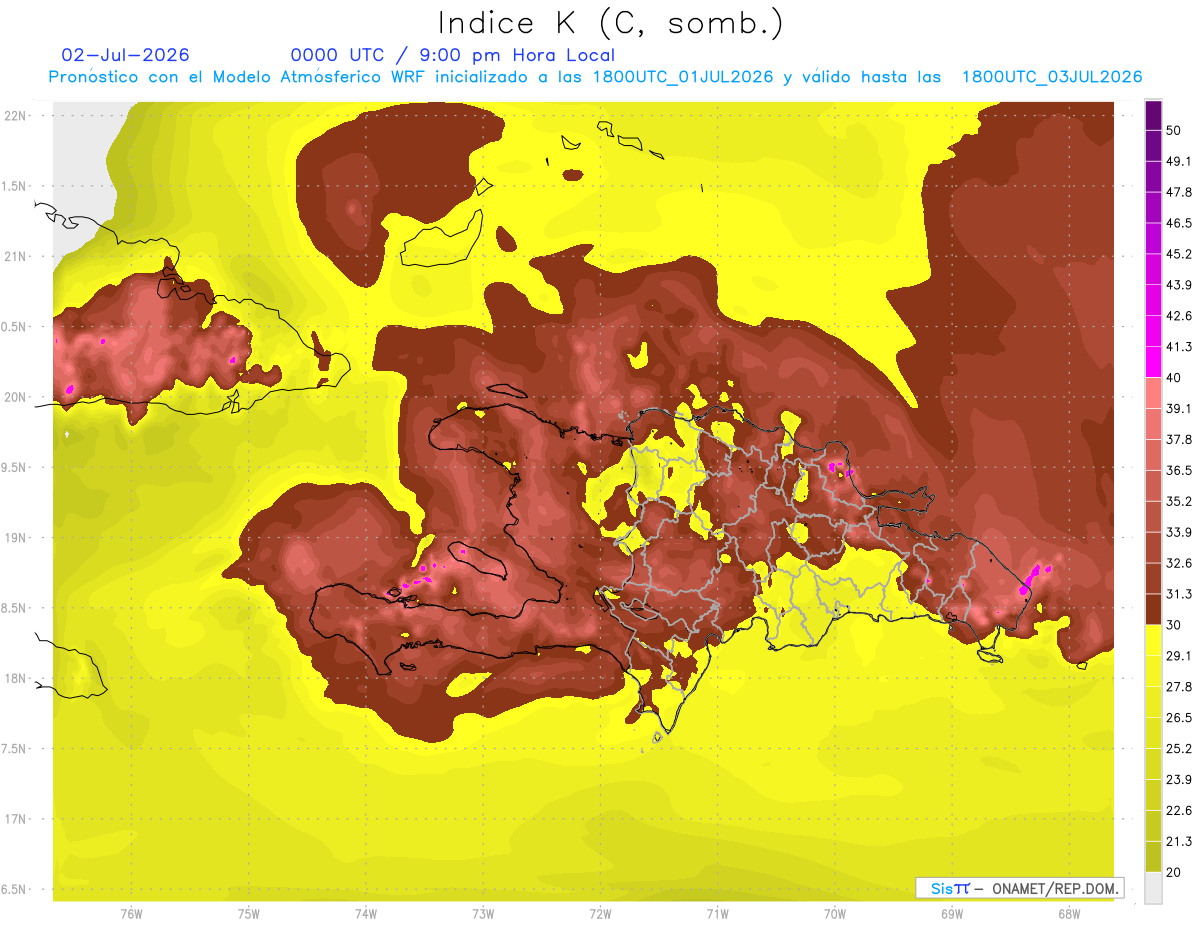Click the "Pronóstico con el Modelo Atmósferico WRF" line

coord(595,77)
